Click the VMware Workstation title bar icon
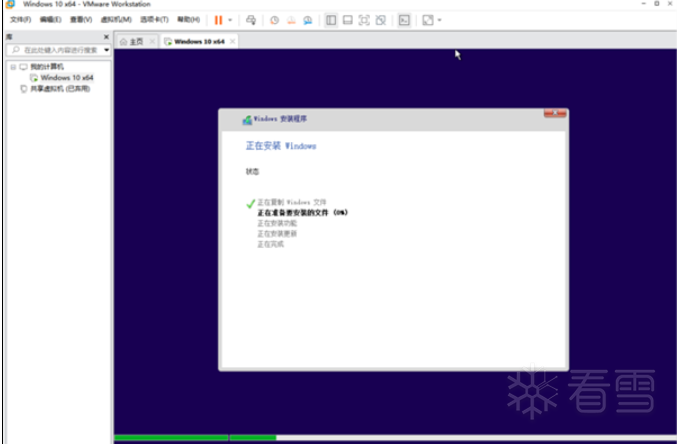 pos(10,4)
